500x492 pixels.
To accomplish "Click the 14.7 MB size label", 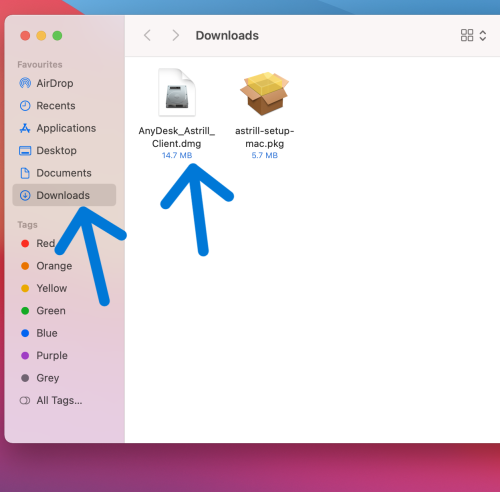I will pyautogui.click(x=177, y=155).
